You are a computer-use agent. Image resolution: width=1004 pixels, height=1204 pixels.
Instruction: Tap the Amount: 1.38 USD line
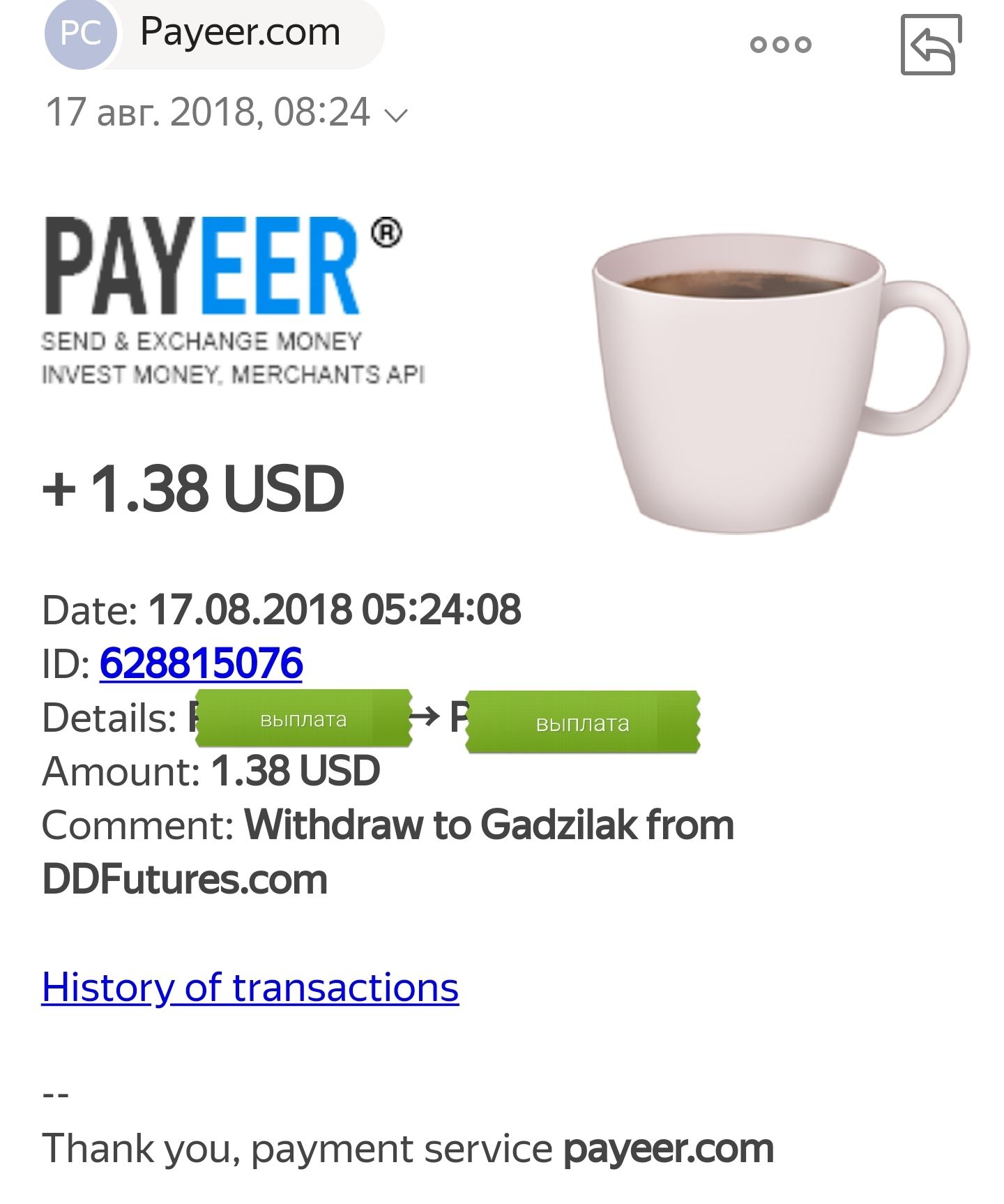[211, 772]
